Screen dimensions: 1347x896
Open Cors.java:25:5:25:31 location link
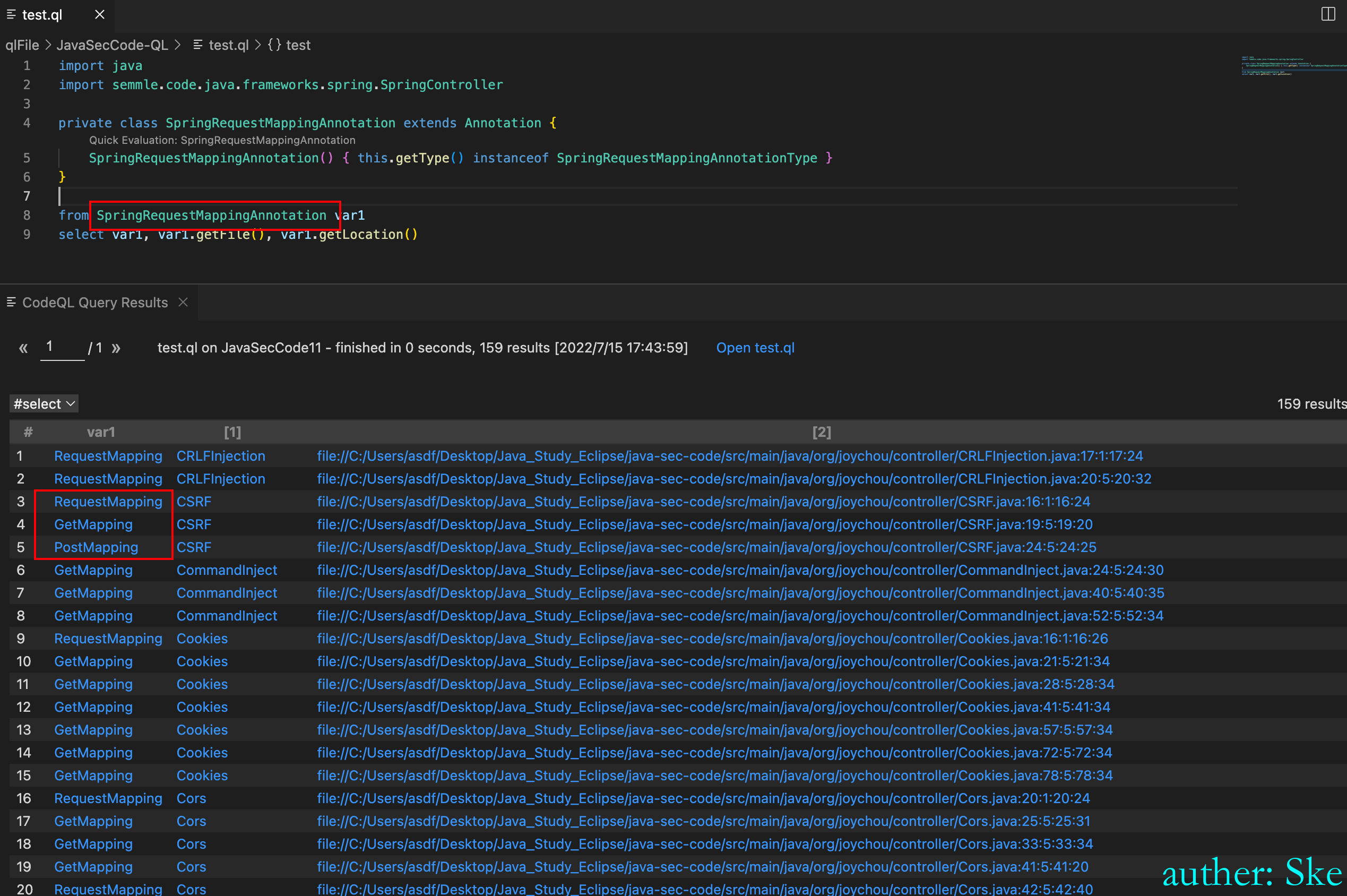click(x=703, y=822)
